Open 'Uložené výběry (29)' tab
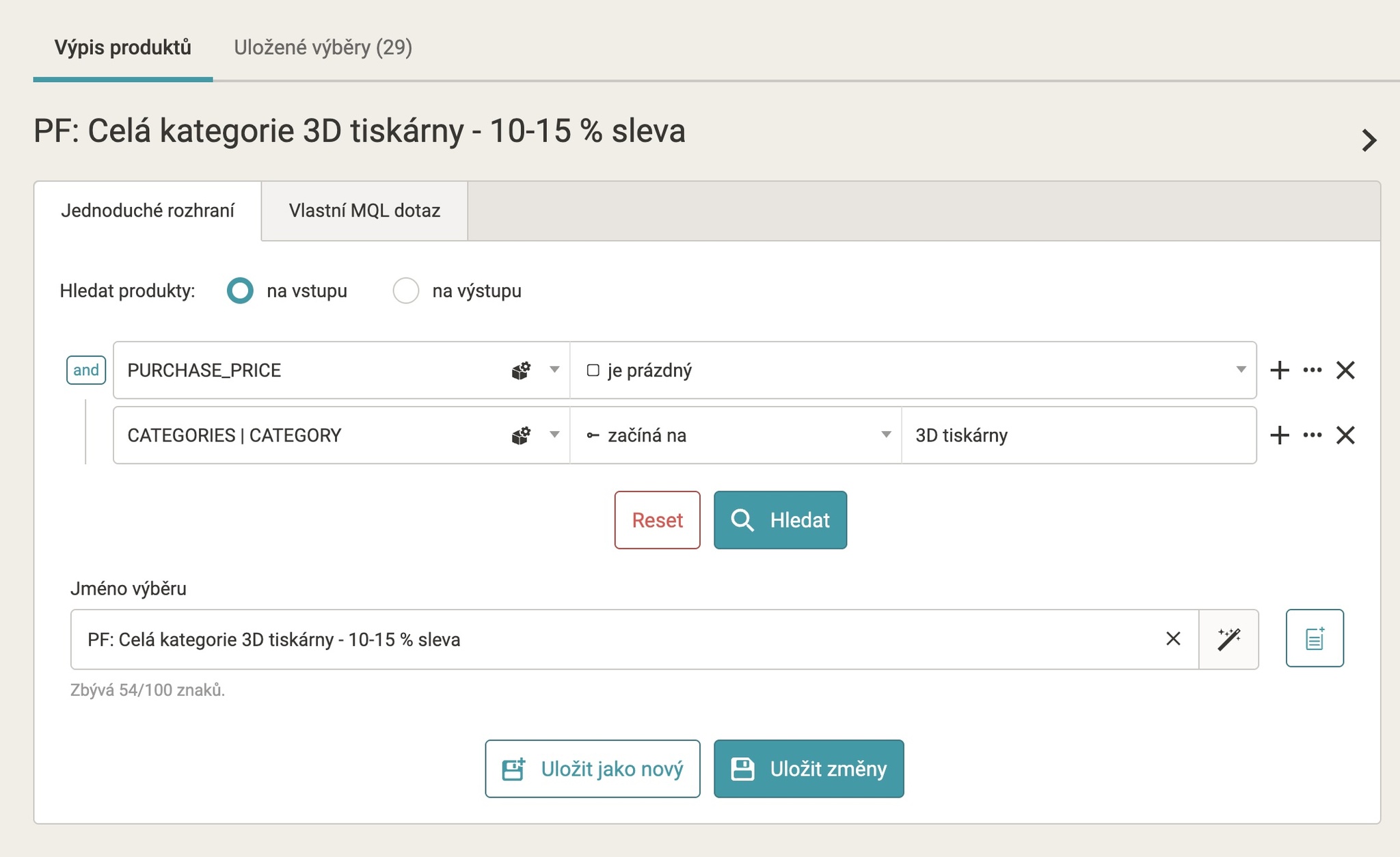Viewport: 1400px width, 857px height. [x=323, y=47]
